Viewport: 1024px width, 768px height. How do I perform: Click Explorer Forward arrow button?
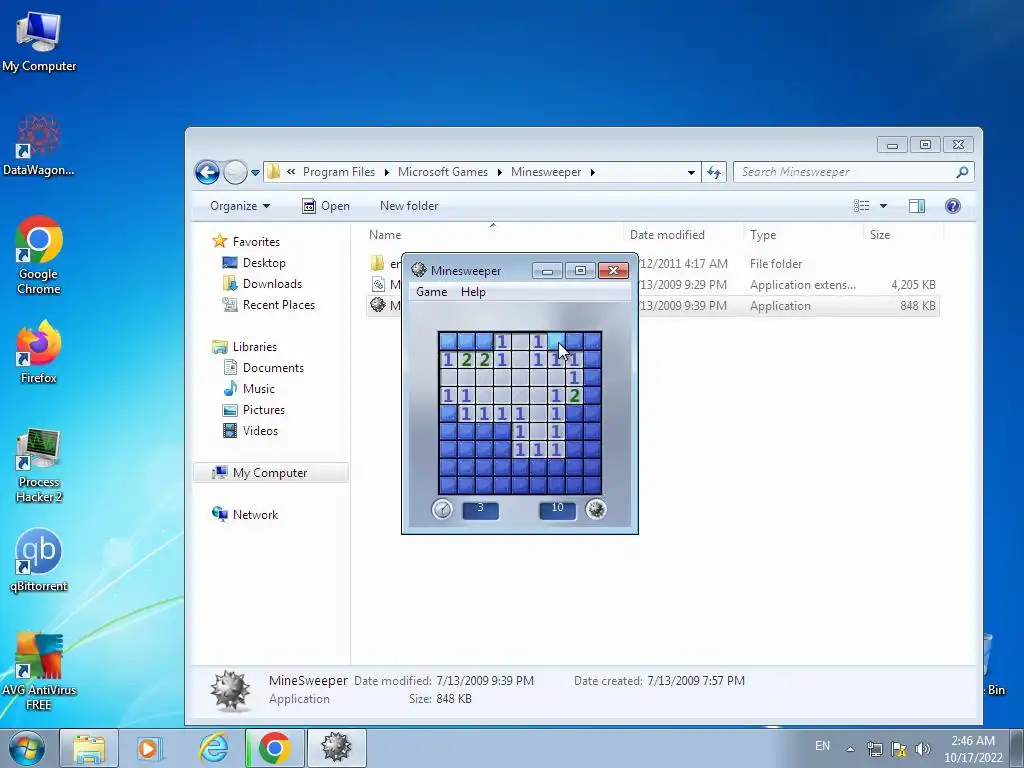[x=235, y=172]
